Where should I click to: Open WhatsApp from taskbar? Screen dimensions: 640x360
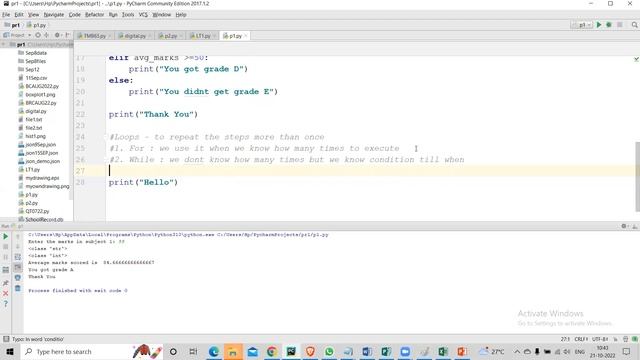[x=329, y=351]
